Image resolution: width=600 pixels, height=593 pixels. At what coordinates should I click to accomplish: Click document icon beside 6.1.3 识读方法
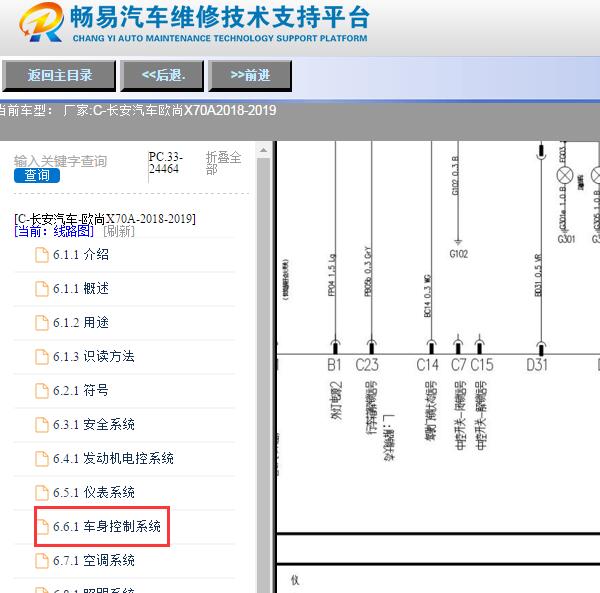click(42, 357)
